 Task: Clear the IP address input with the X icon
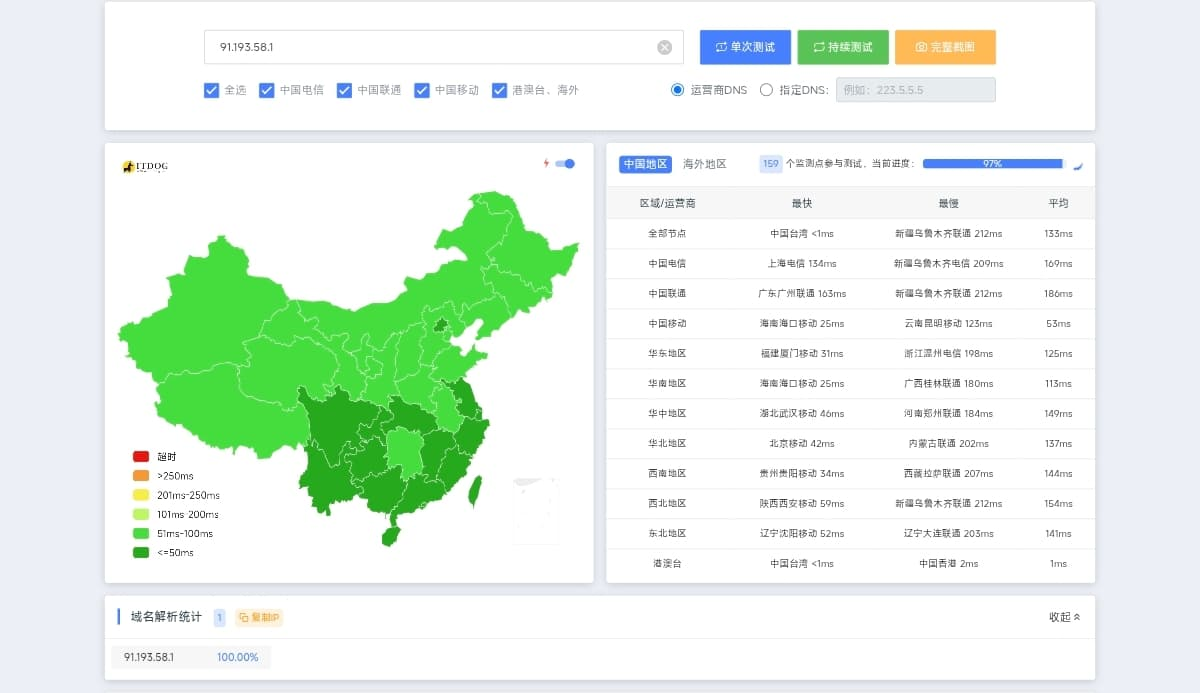pos(664,47)
